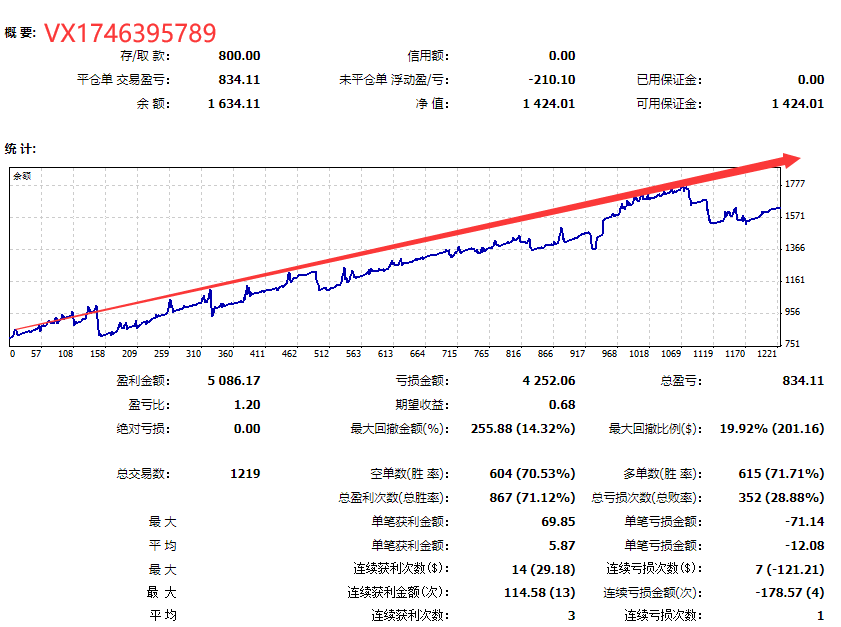Select the credit value 0.00
Viewport: 841px width, 627px height.
click(562, 56)
